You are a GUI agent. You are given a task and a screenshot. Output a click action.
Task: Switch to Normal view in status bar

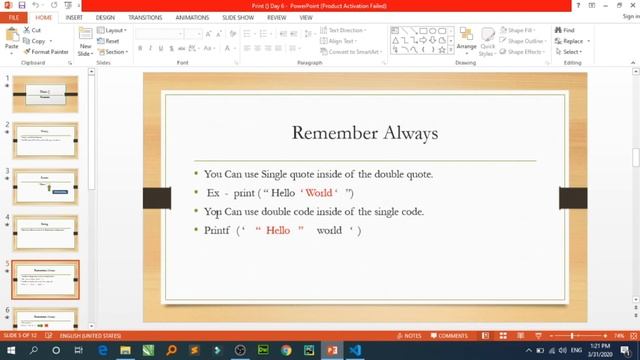(485, 336)
